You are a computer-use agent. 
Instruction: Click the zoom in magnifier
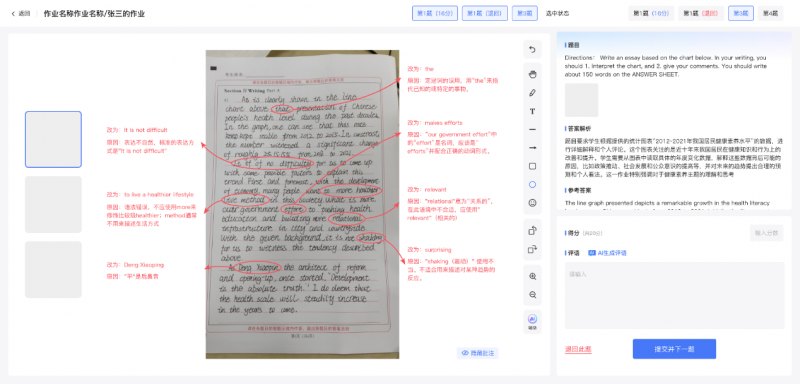(x=532, y=276)
